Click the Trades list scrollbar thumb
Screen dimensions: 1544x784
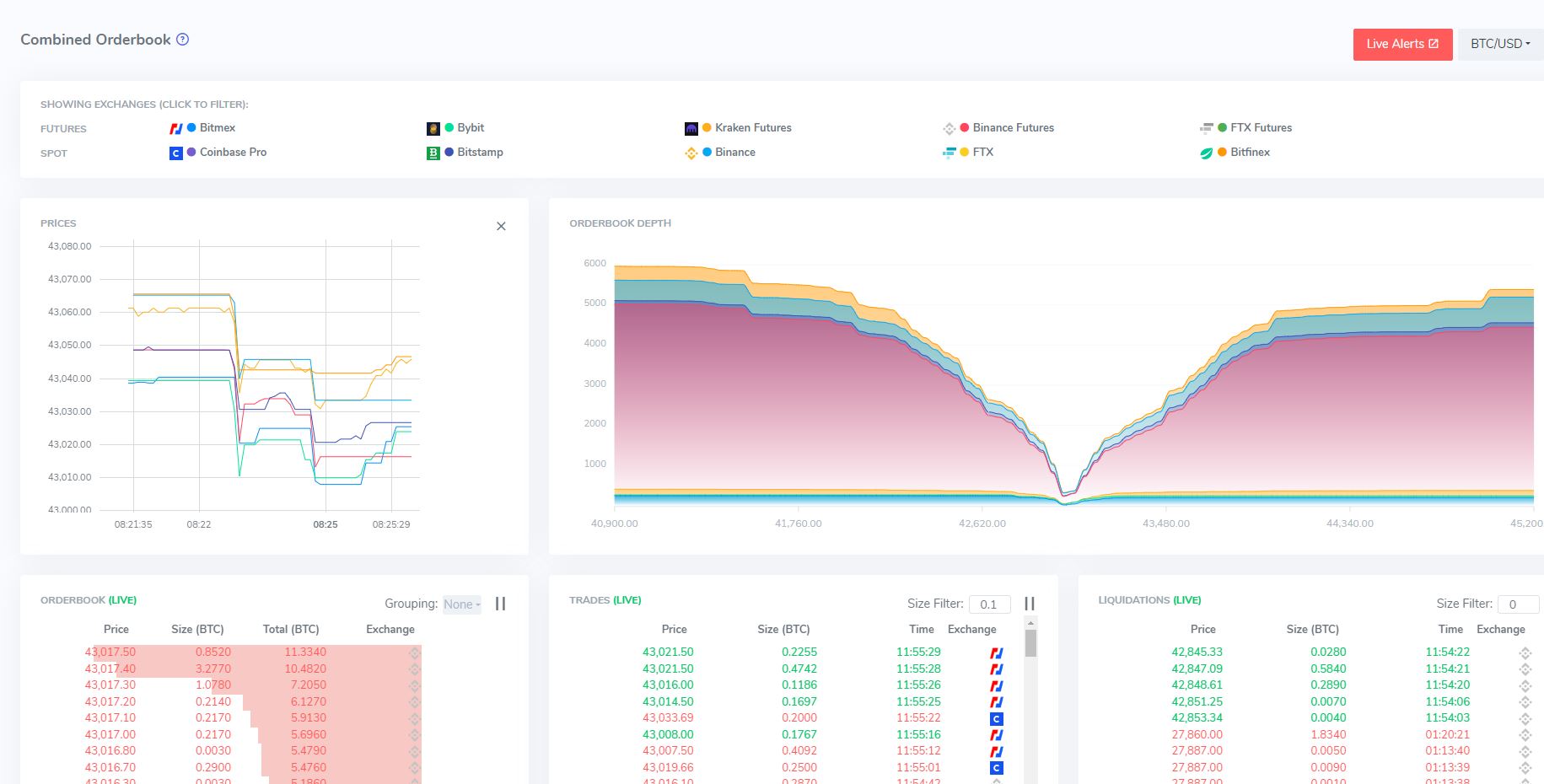click(x=1030, y=642)
